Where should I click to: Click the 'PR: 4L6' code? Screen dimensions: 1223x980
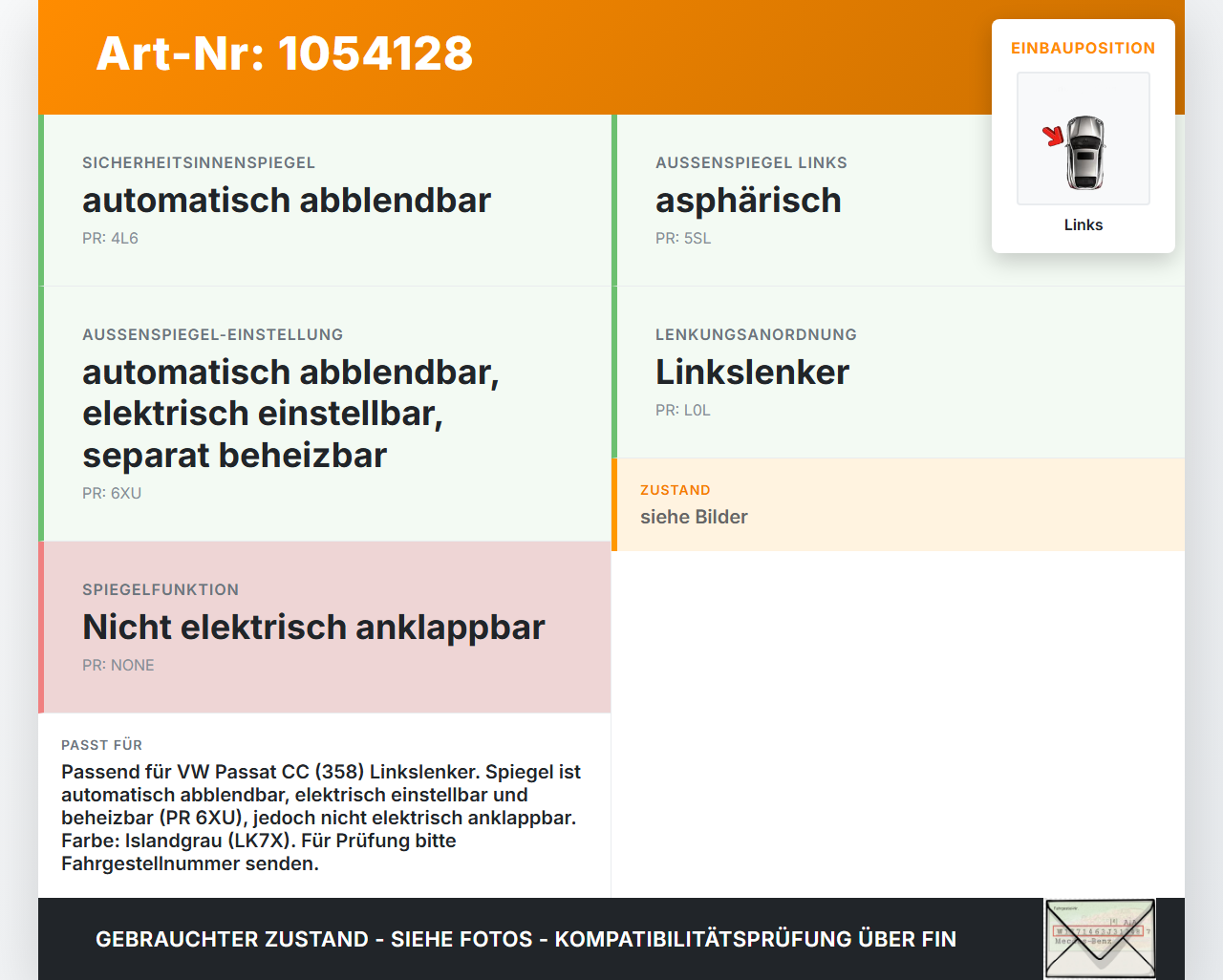tap(110, 238)
